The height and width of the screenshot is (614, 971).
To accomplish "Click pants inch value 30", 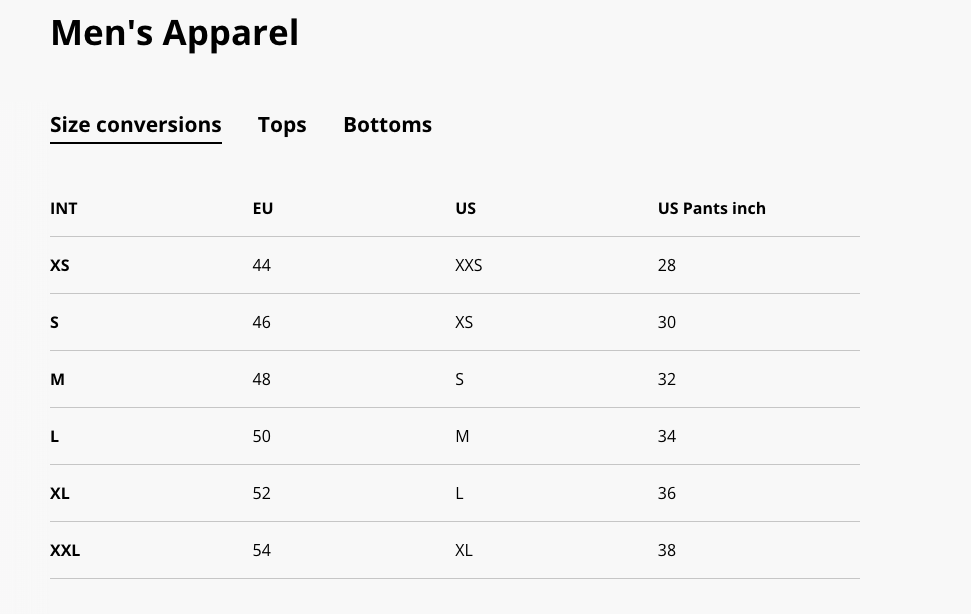I will [666, 322].
